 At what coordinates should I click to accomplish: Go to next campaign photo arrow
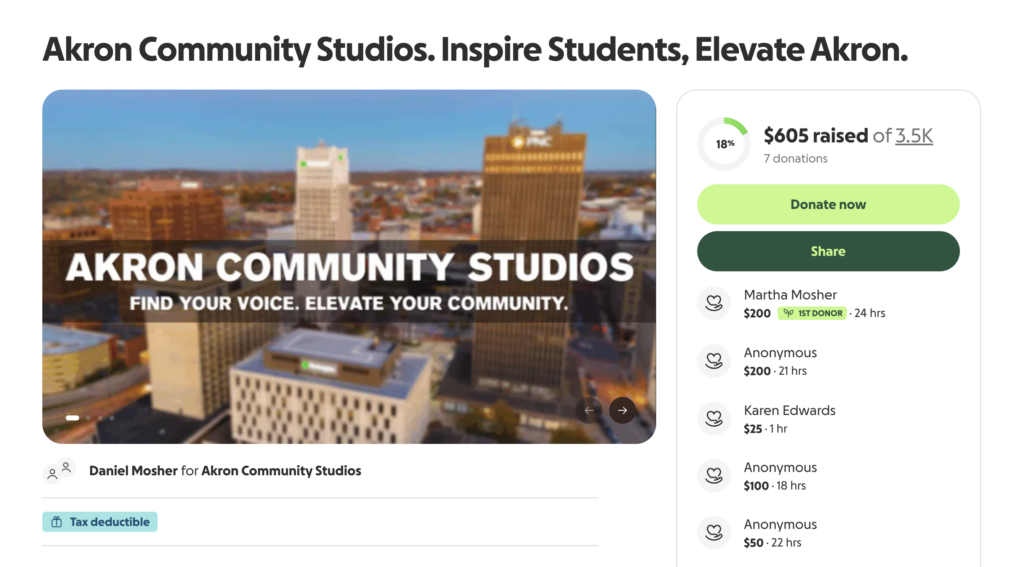[x=622, y=410]
